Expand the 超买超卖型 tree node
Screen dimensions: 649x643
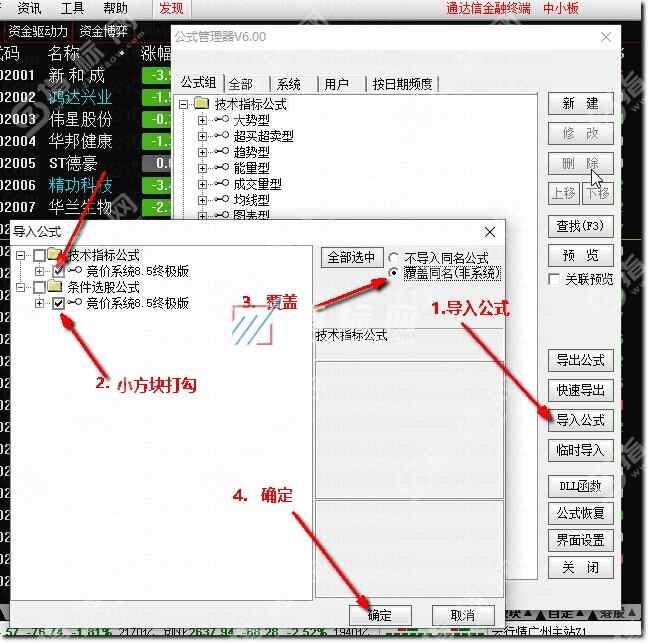point(202,136)
